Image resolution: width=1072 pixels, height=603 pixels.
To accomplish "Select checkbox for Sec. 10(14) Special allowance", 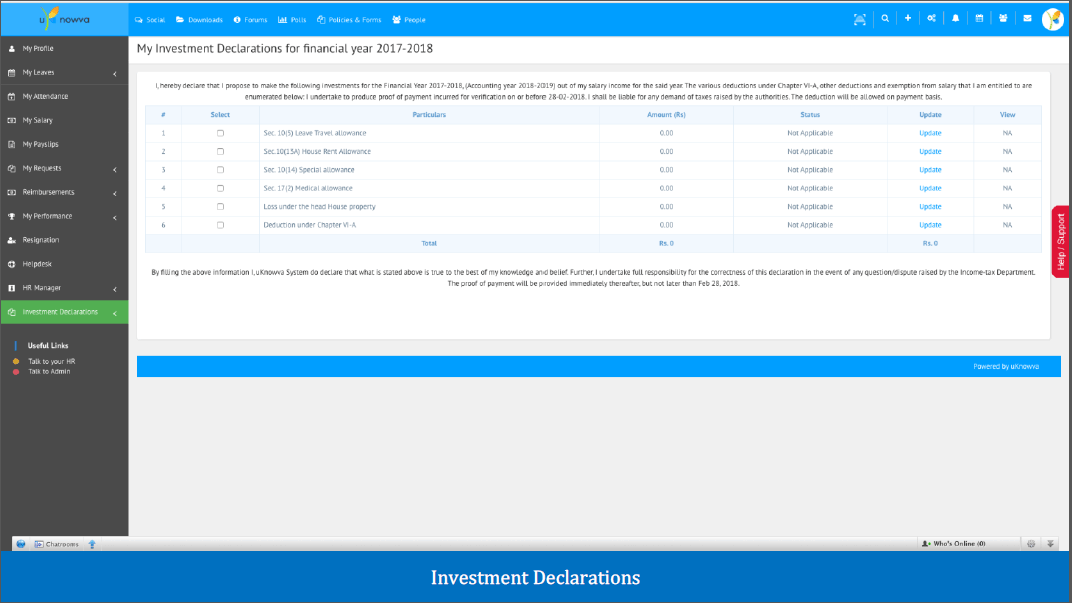I will click(x=220, y=170).
